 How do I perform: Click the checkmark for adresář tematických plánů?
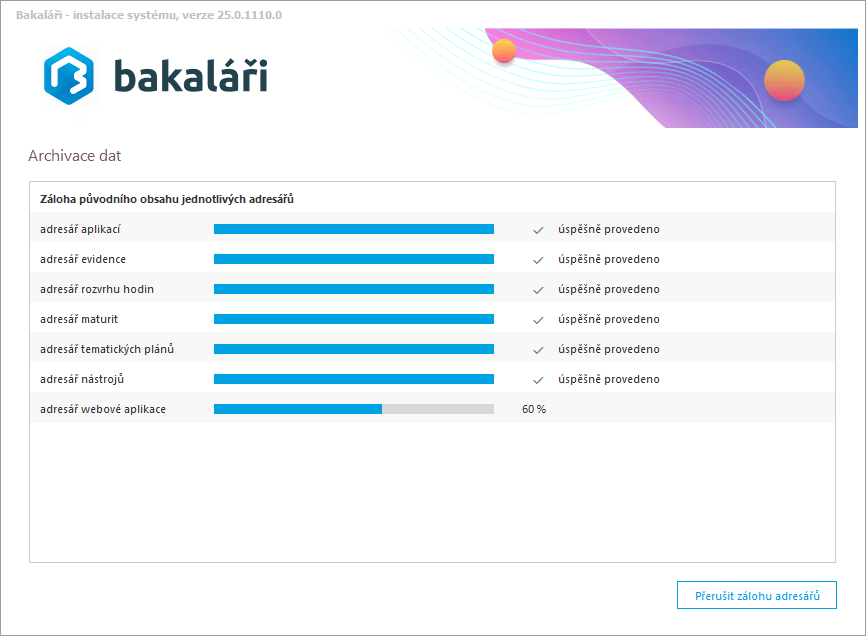click(x=538, y=350)
